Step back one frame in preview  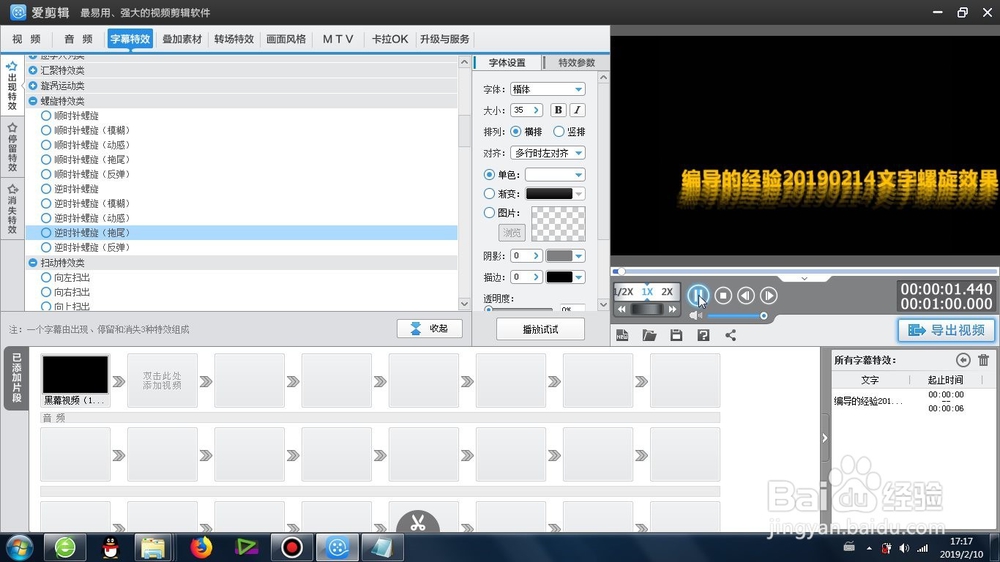point(746,295)
